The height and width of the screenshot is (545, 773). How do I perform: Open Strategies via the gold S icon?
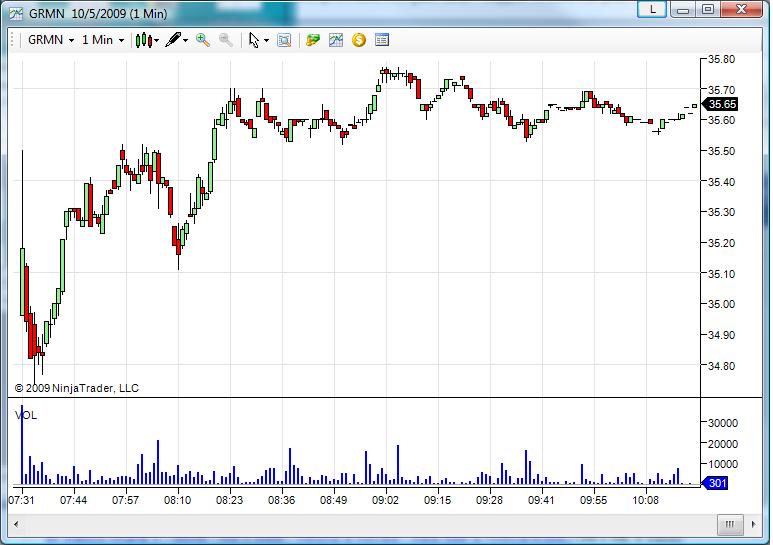click(359, 40)
